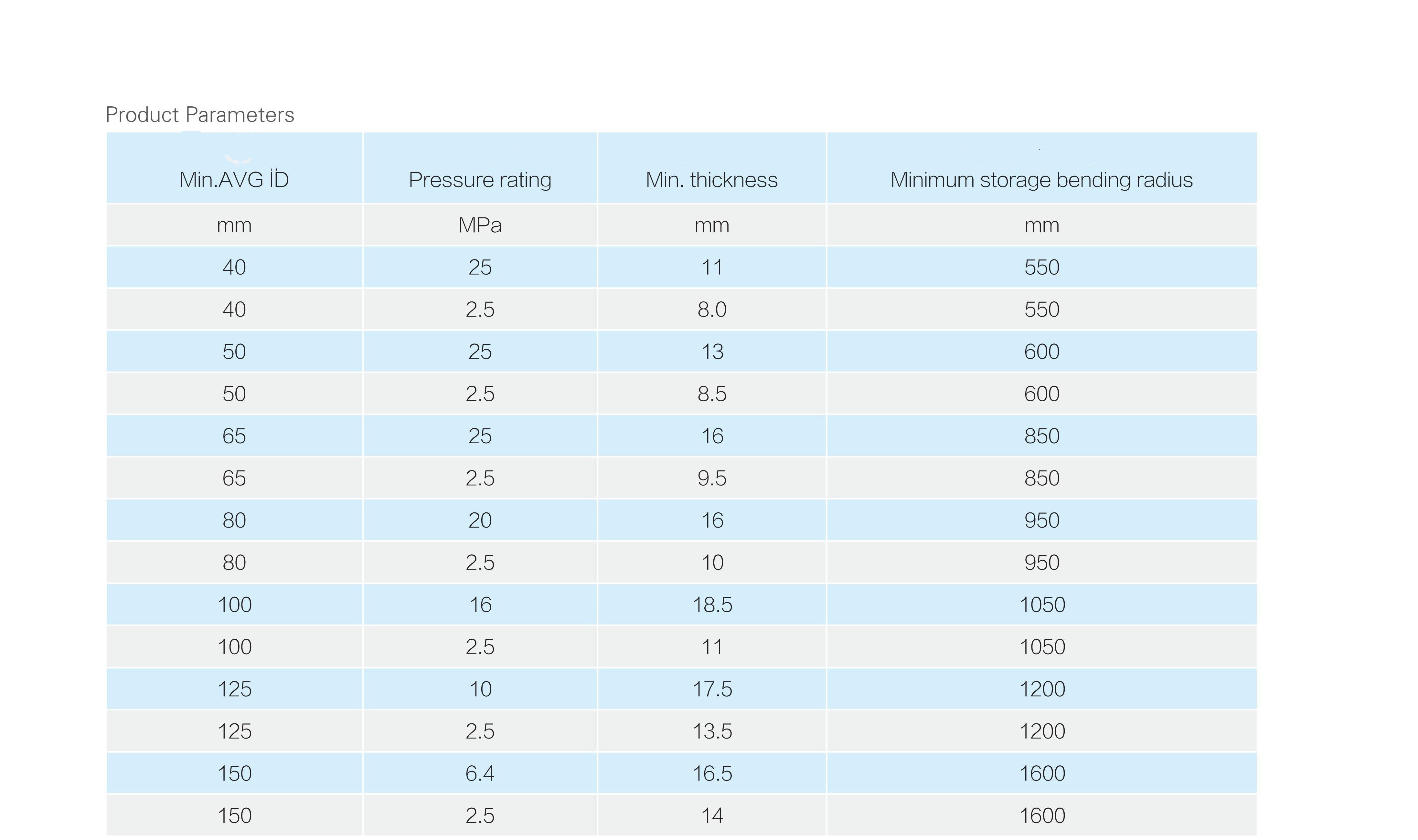The height and width of the screenshot is (840, 1418).
Task: Click the MPa unit cell
Action: coord(480,225)
